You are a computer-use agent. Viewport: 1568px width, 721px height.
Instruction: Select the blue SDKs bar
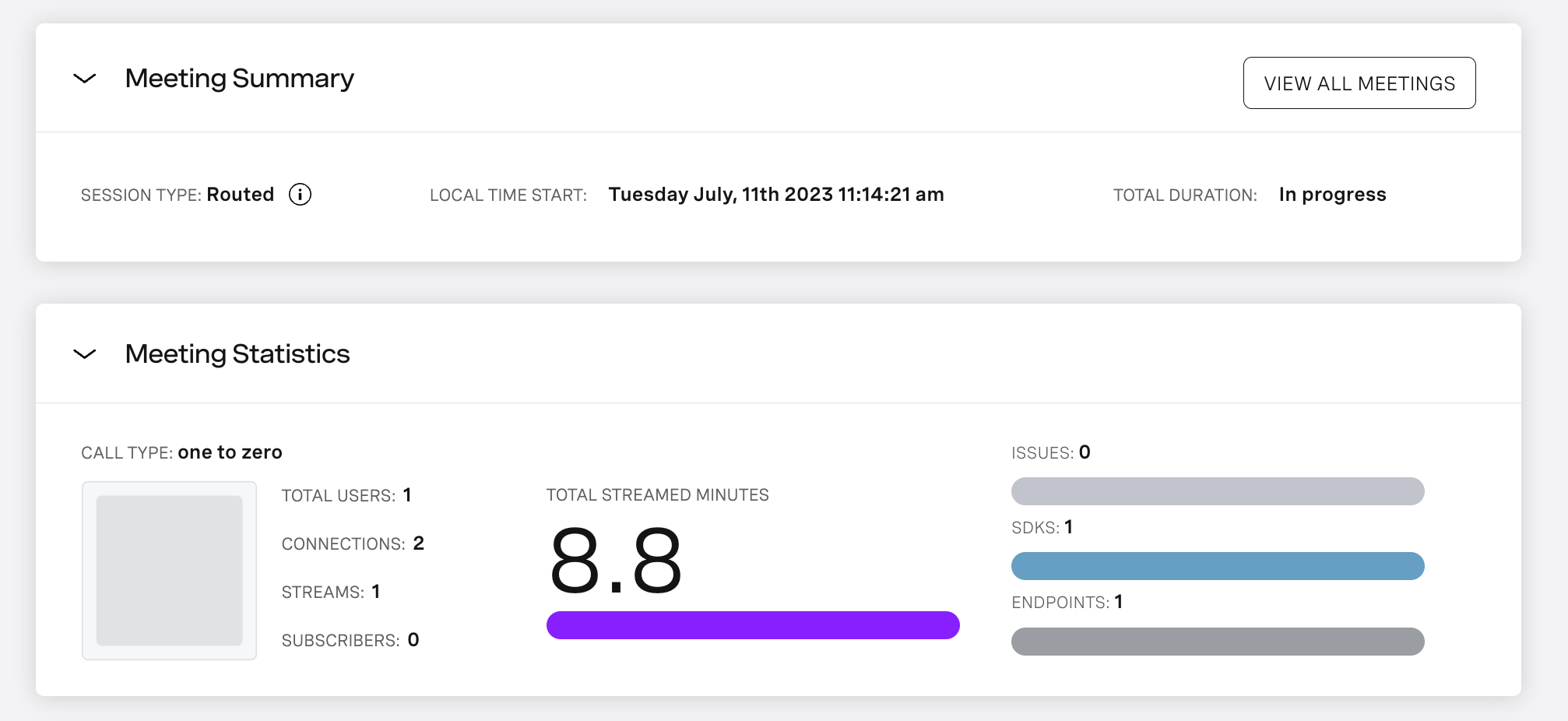click(1217, 566)
